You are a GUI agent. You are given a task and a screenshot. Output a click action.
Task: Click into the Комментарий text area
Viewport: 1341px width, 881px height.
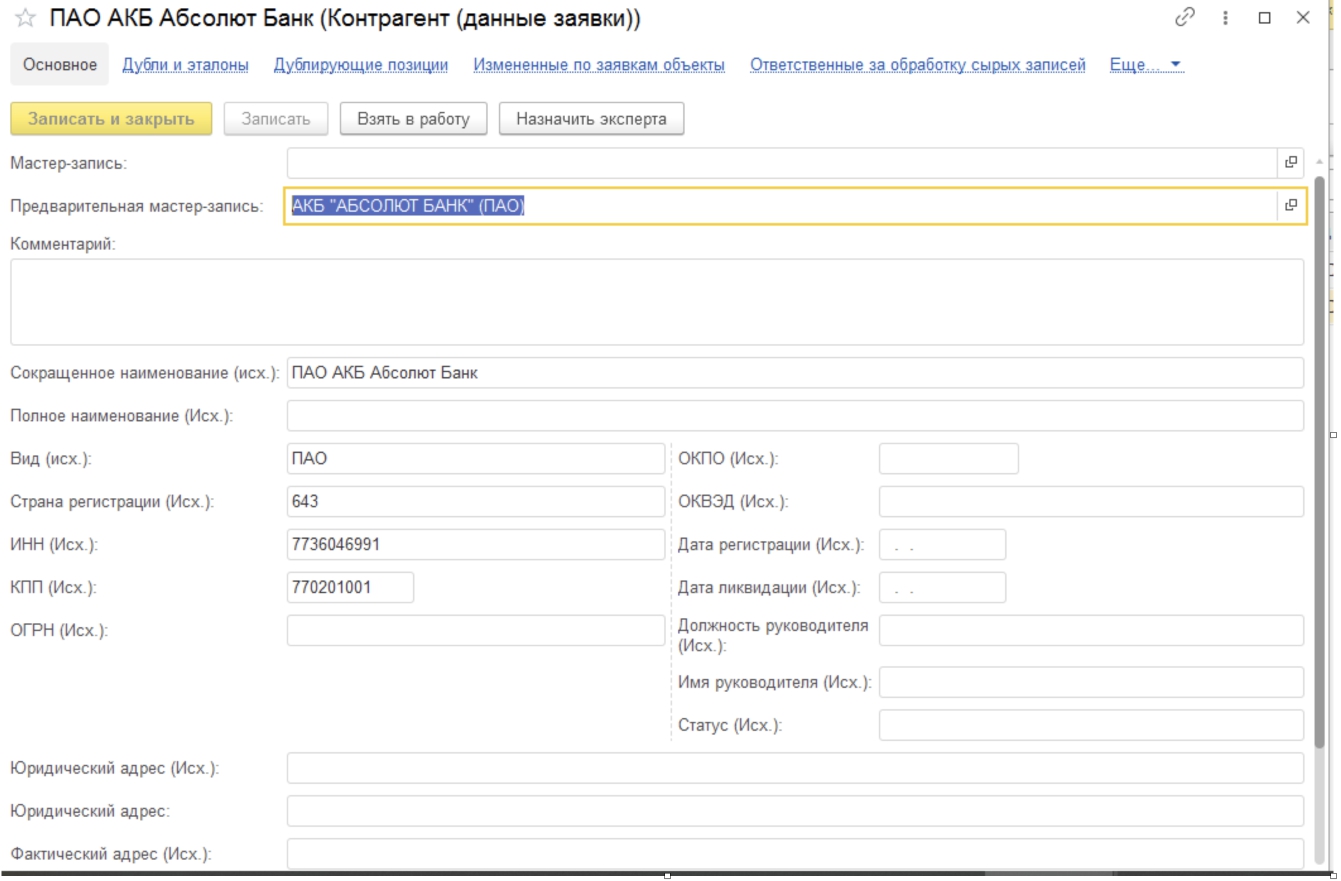(x=657, y=302)
